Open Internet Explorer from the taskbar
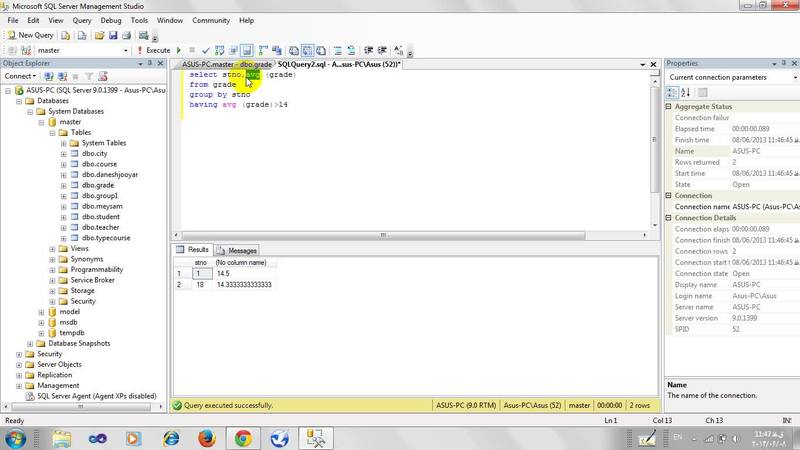Image resolution: width=800 pixels, height=450 pixels. [170, 438]
